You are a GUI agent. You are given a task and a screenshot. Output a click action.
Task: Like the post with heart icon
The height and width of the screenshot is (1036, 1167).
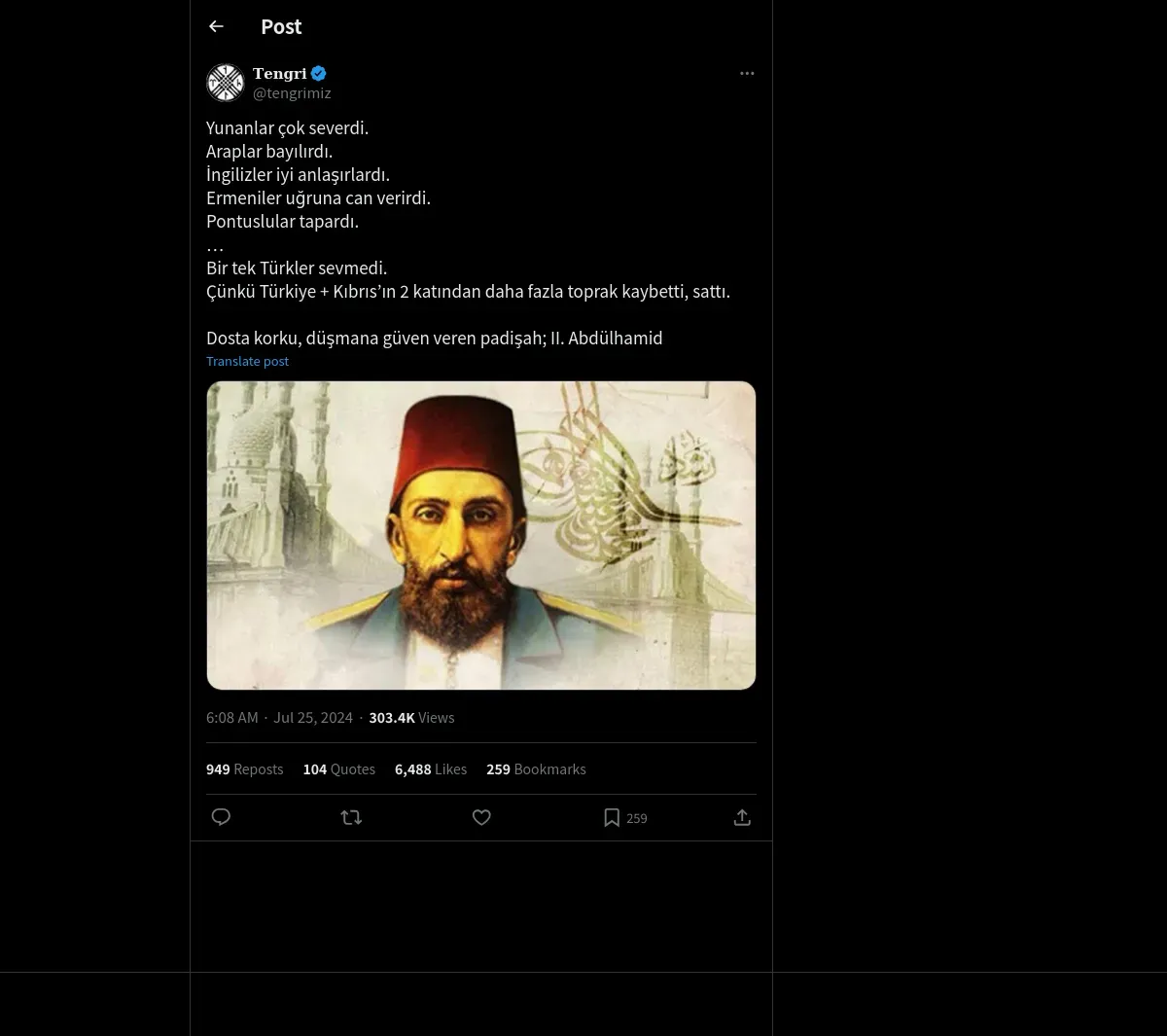(x=481, y=817)
